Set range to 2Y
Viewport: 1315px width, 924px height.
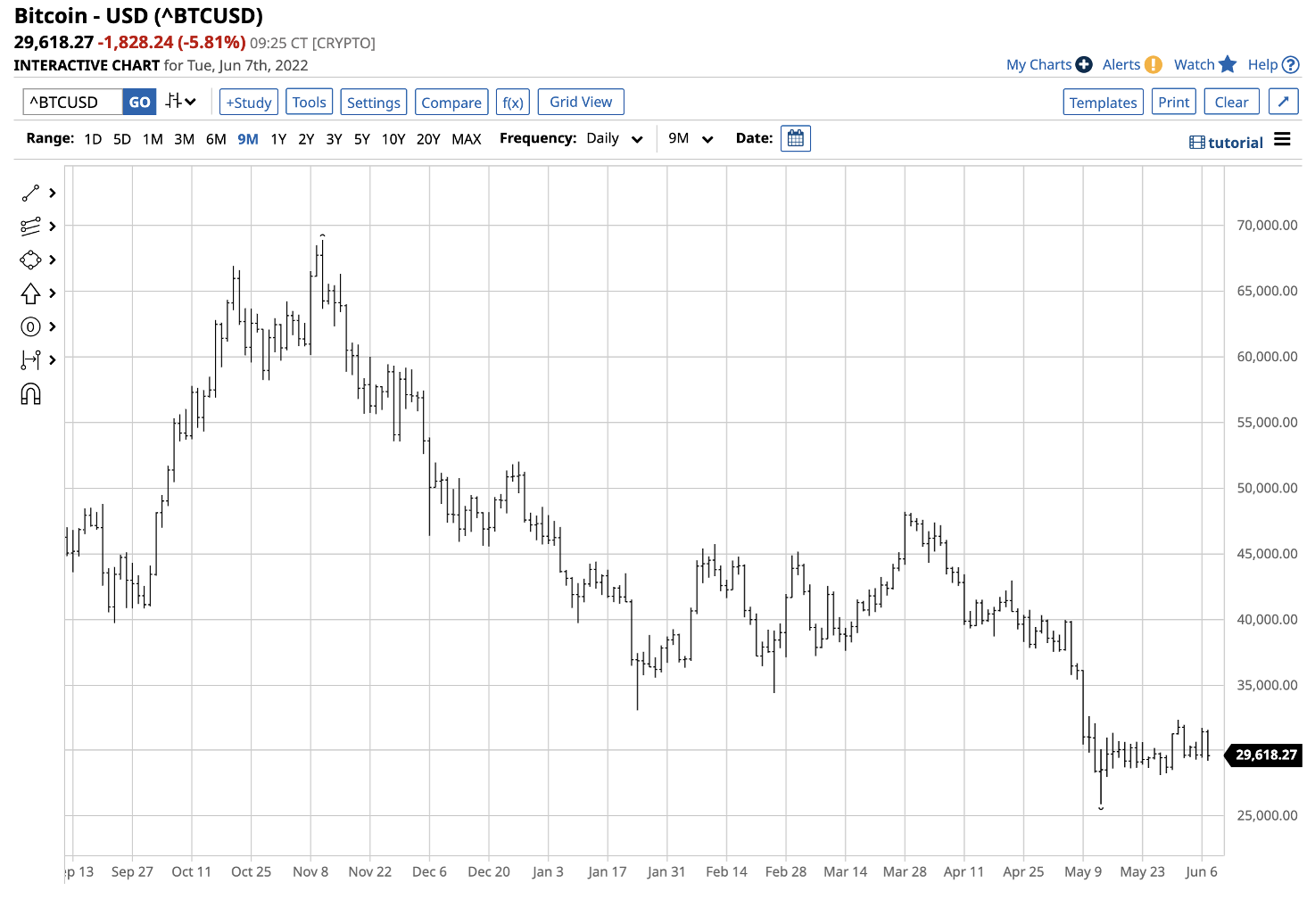[x=306, y=139]
